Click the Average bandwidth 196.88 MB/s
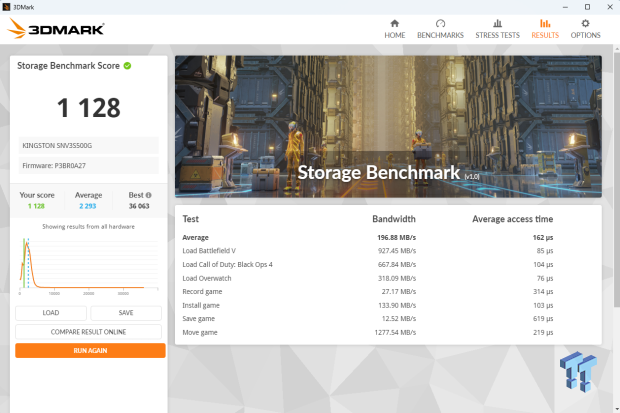 tap(397, 238)
